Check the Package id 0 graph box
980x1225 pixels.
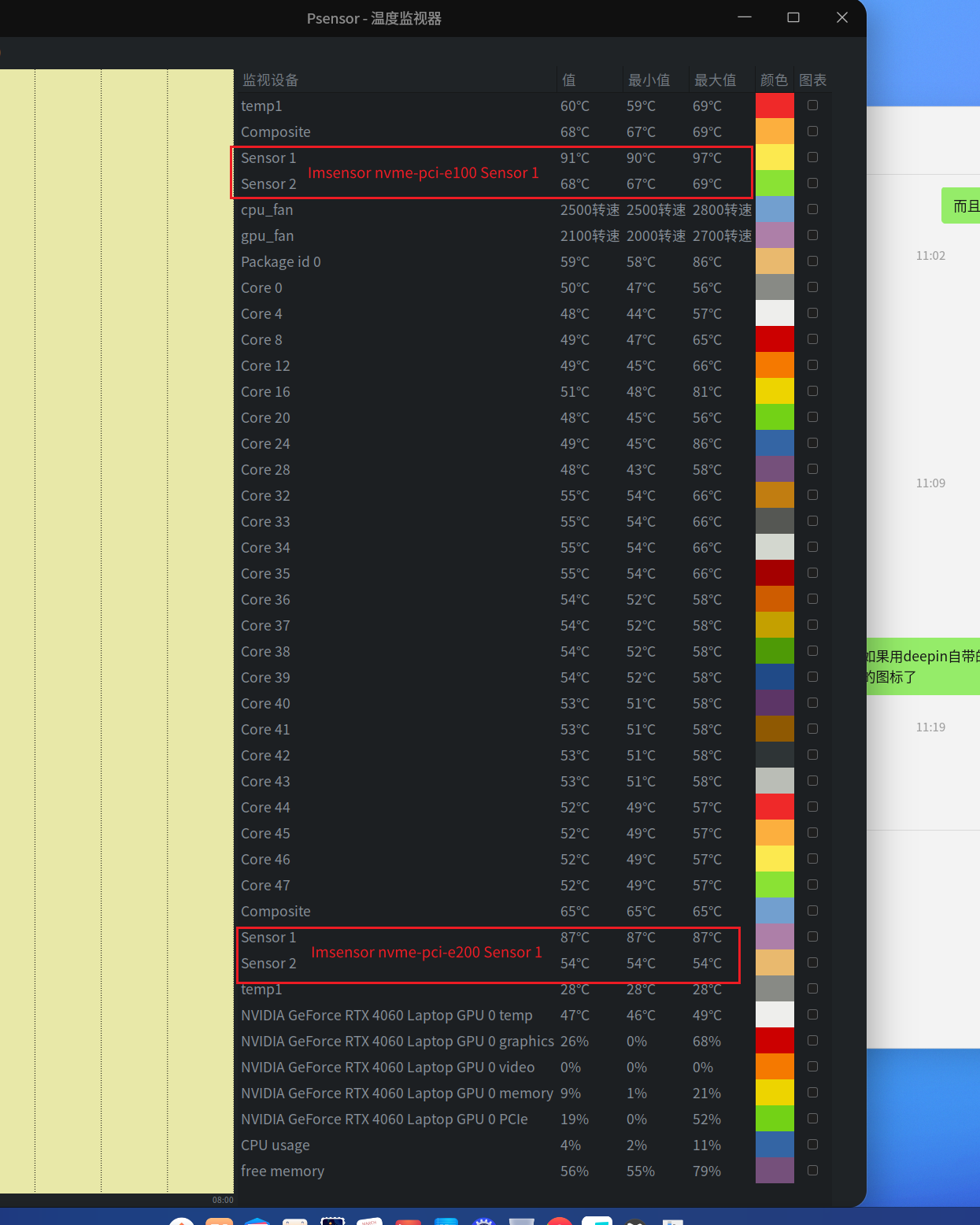(812, 261)
